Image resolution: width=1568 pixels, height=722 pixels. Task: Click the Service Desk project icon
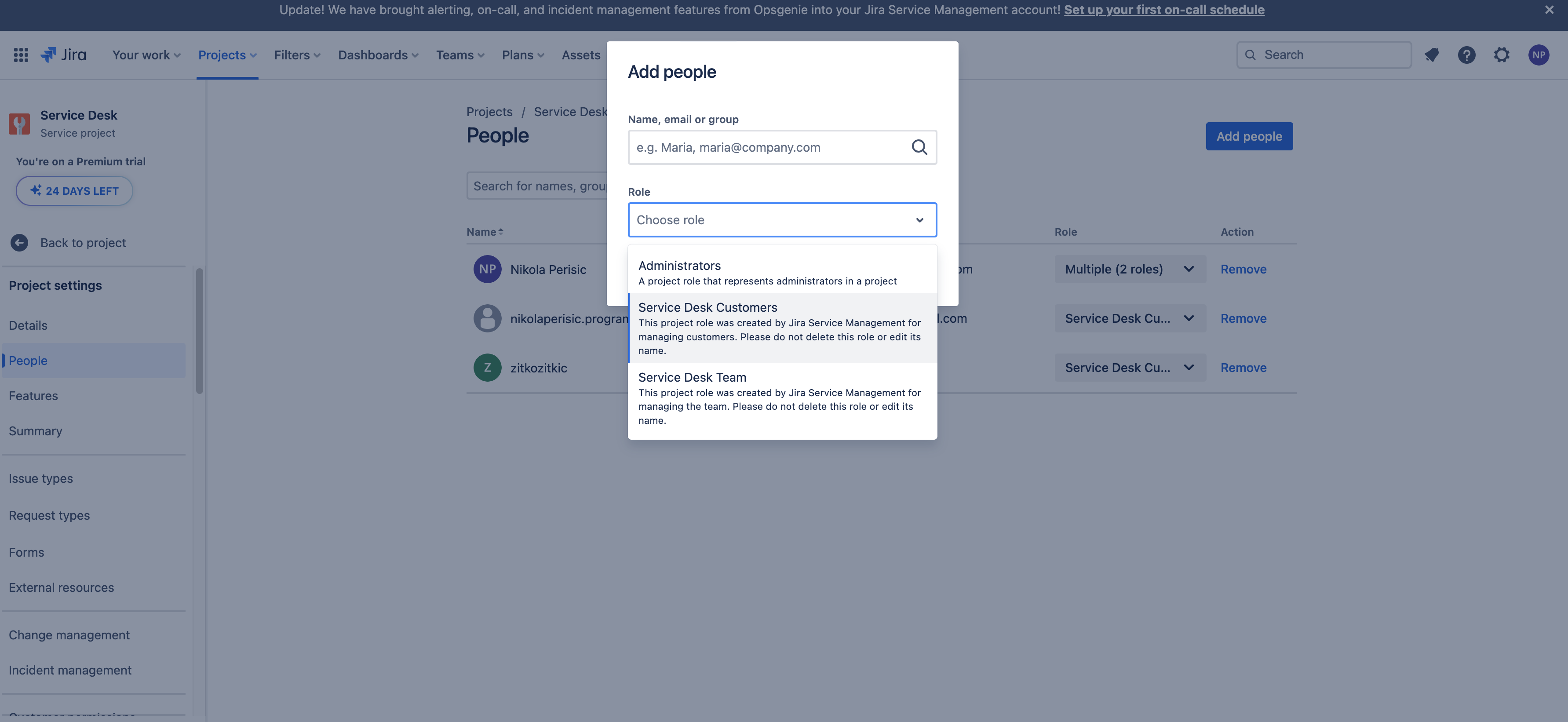click(19, 124)
